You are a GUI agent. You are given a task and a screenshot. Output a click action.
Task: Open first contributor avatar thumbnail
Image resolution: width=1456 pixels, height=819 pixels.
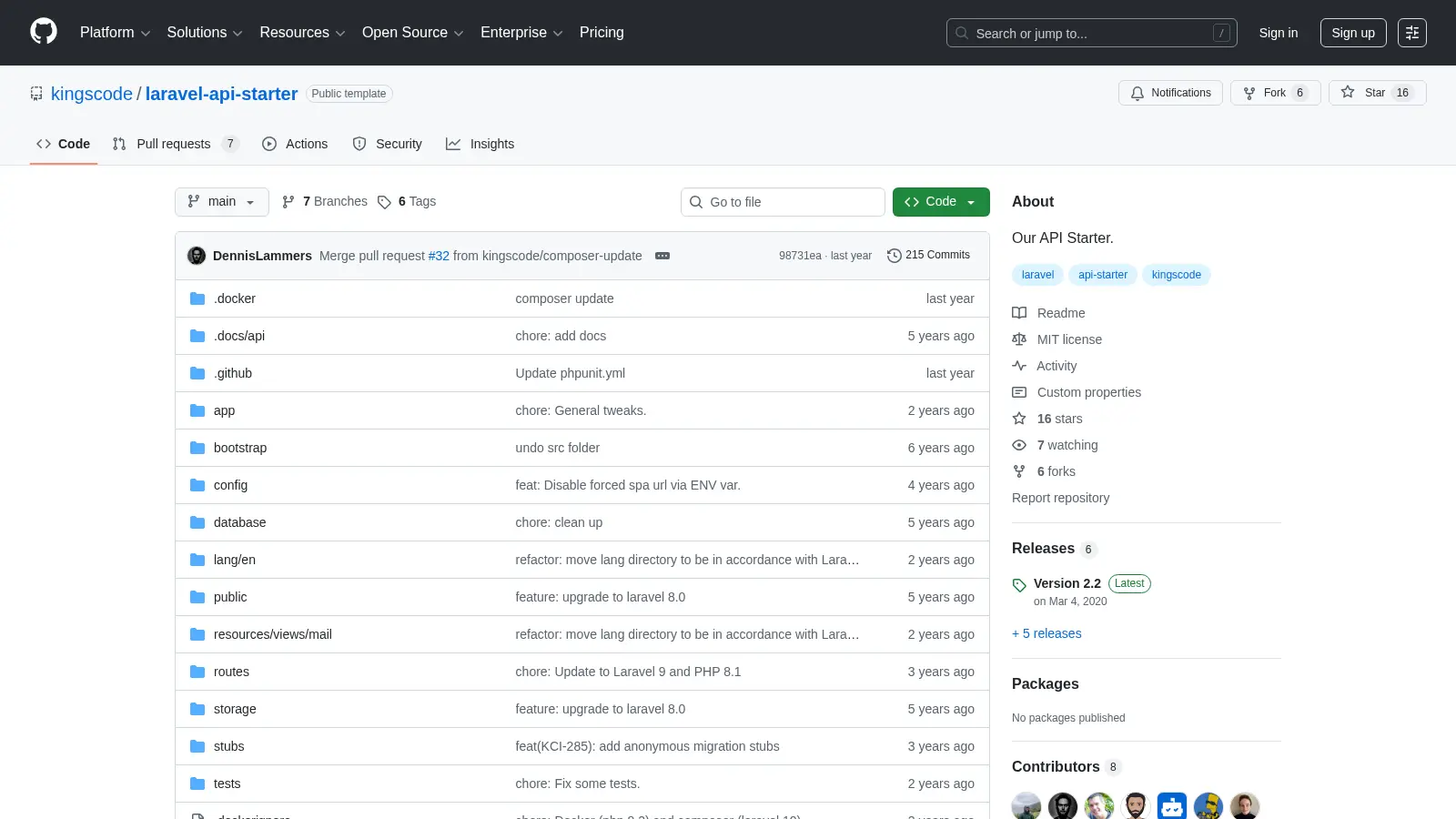coord(1026,806)
